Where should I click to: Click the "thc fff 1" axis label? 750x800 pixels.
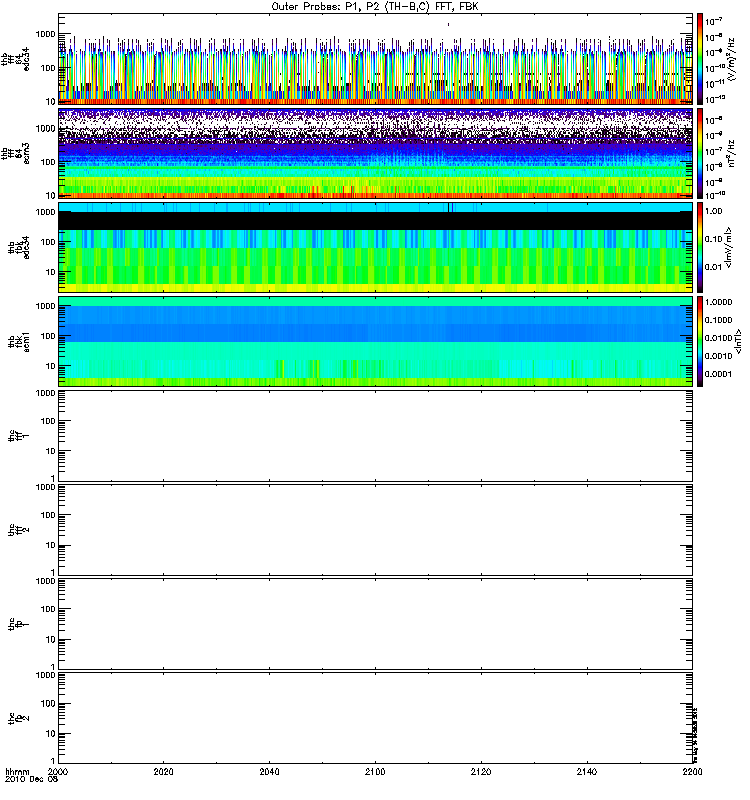coord(18,436)
